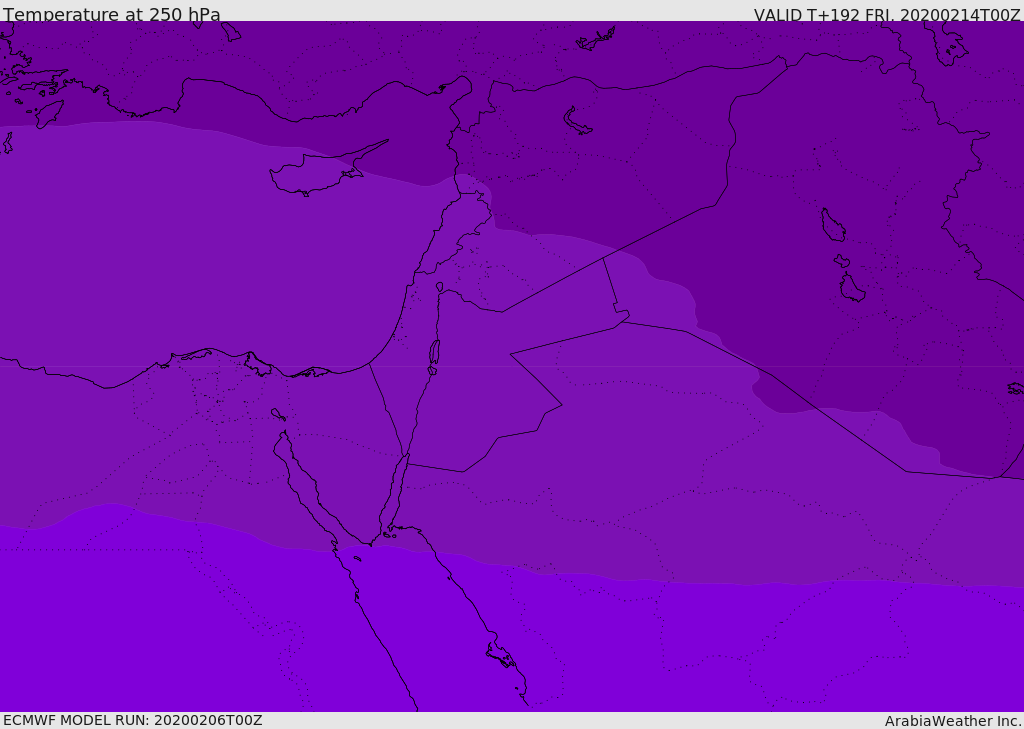Click the ECMWF MODEL RUN label

(x=133, y=720)
